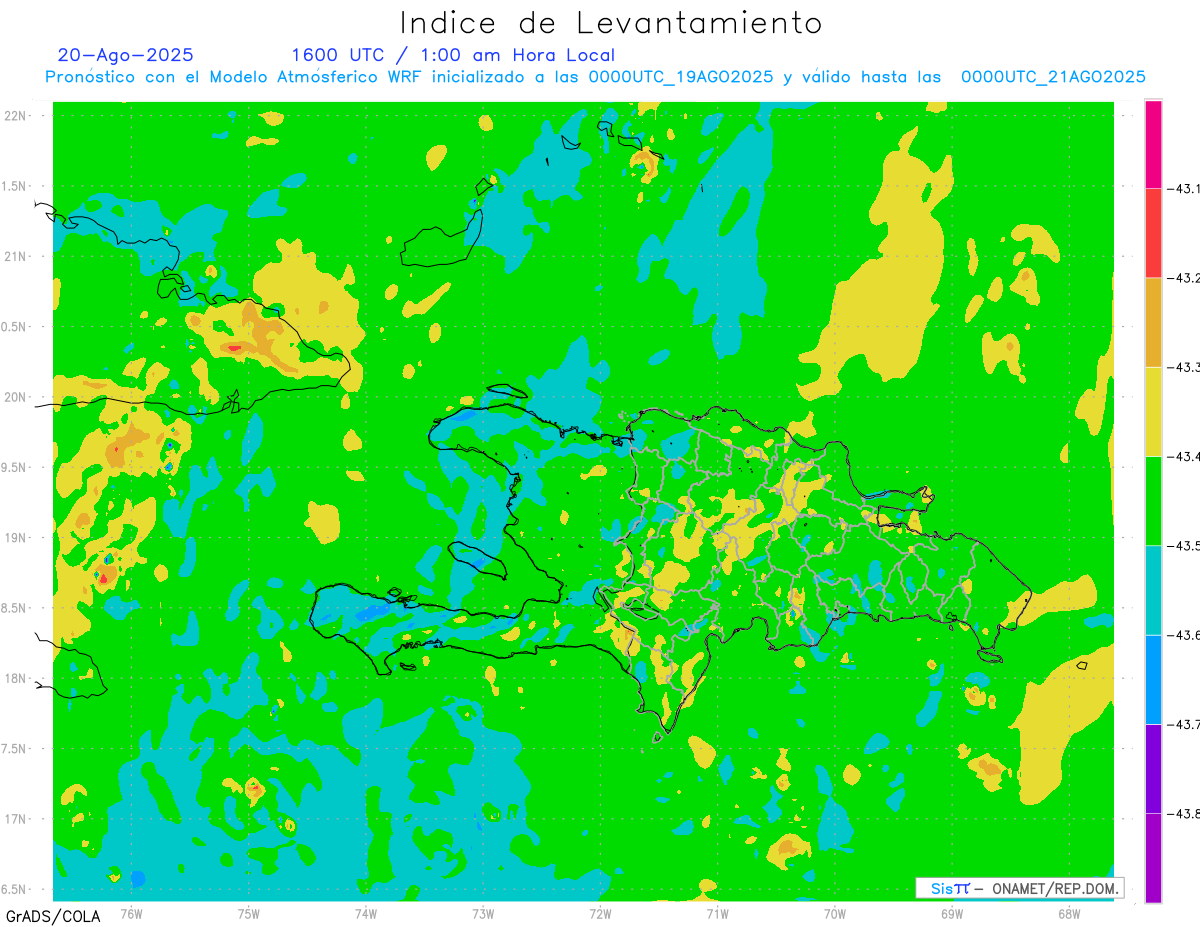Viewport: 1200px width, 927px height.
Task: Click the pink swatch atop the color bar
Action: click(1153, 143)
